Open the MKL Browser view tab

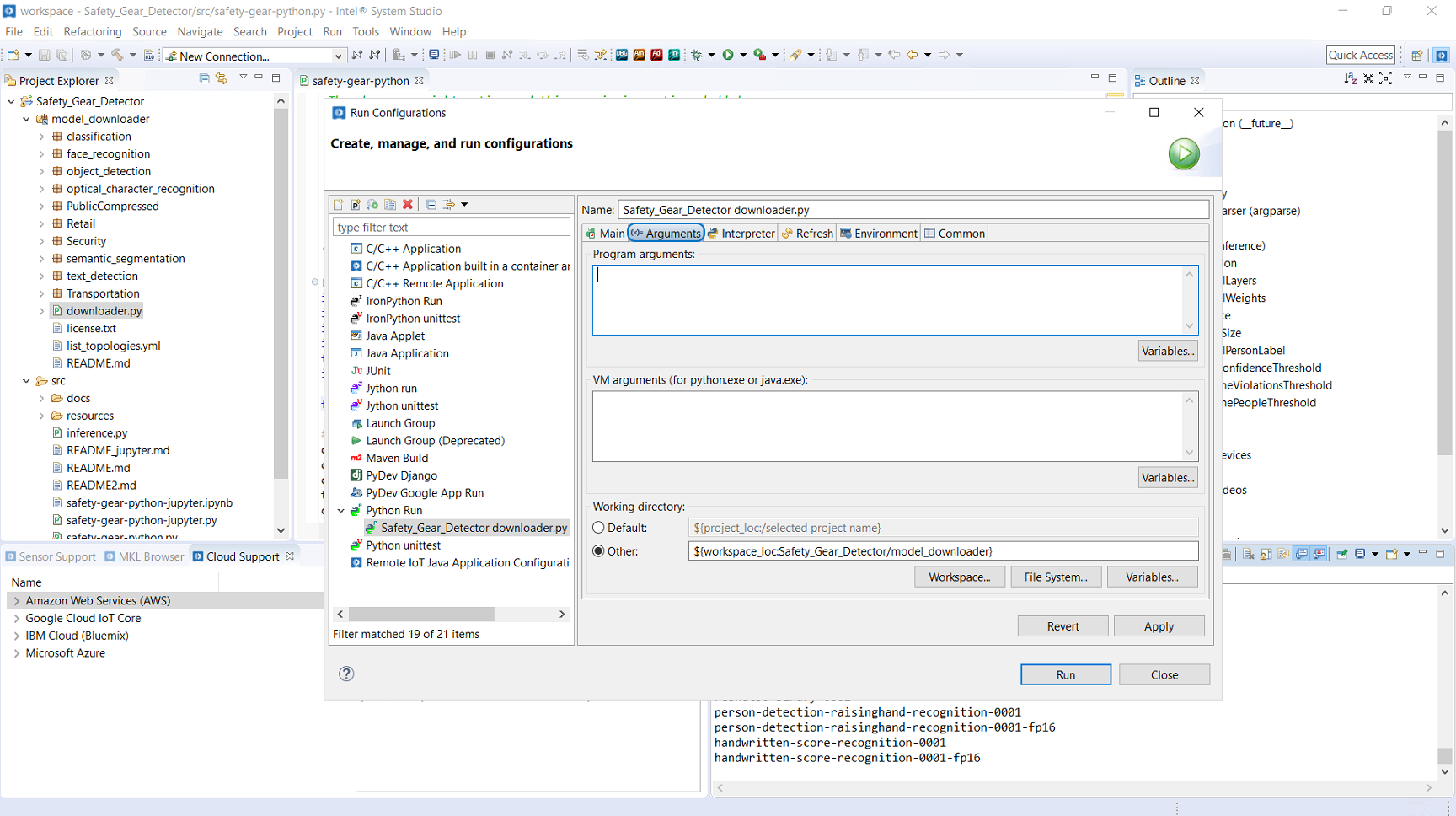click(x=144, y=556)
